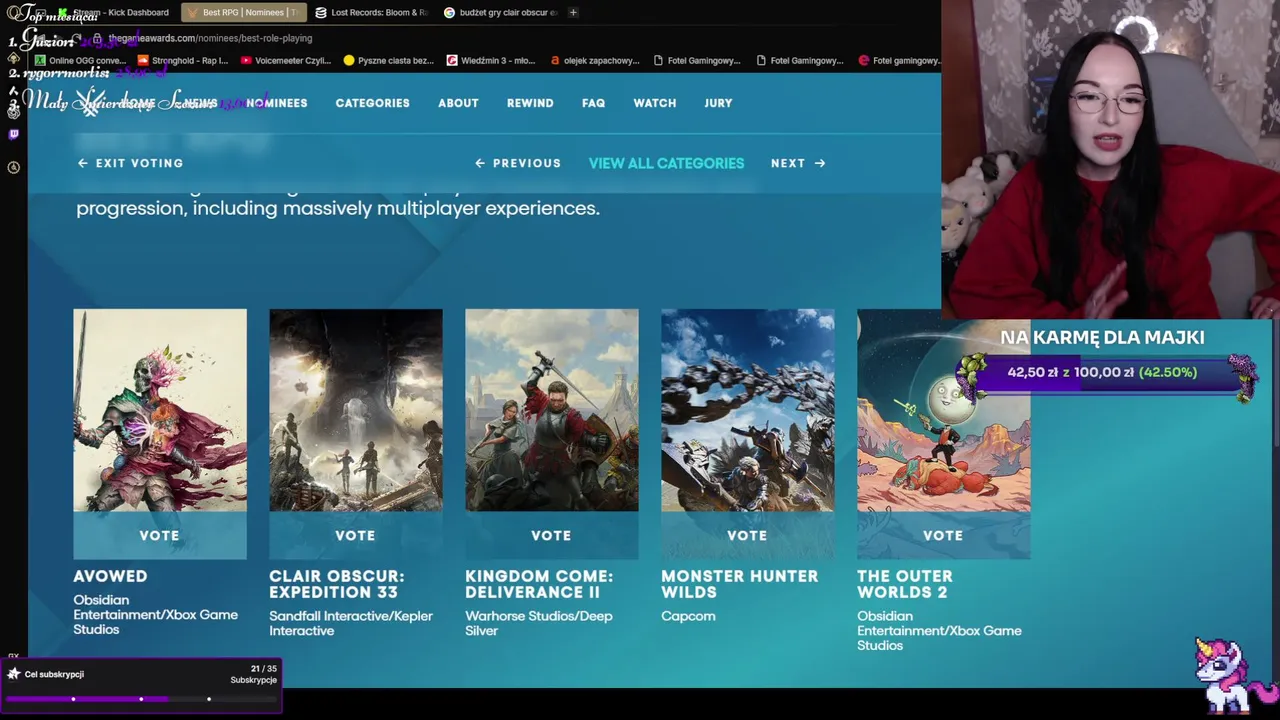This screenshot has height=720, width=1280.
Task: Click the Google favicon on budżet tab
Action: point(449,12)
